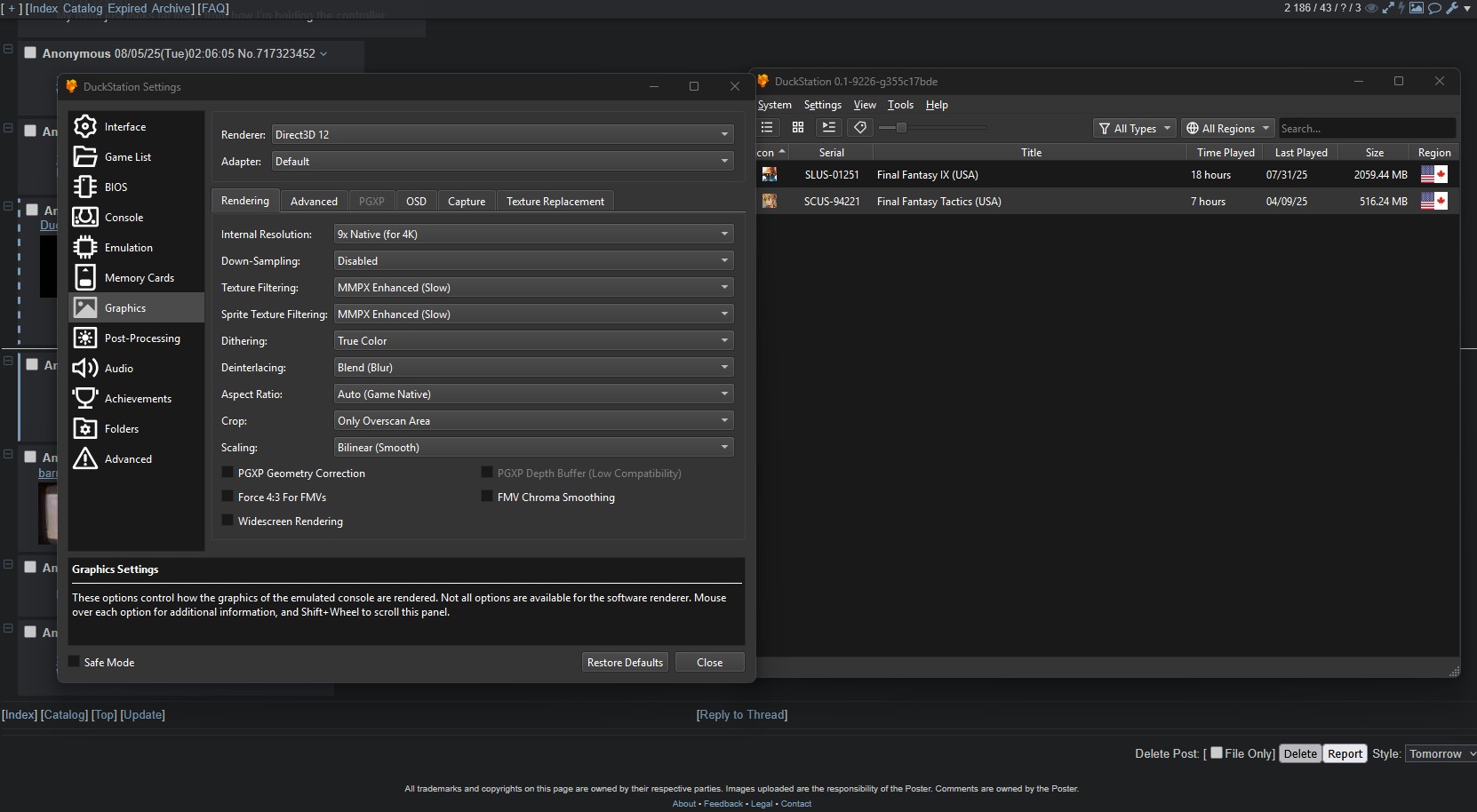Click the Restore Defaults button
Image resolution: width=1477 pixels, height=812 pixels.
pos(625,662)
